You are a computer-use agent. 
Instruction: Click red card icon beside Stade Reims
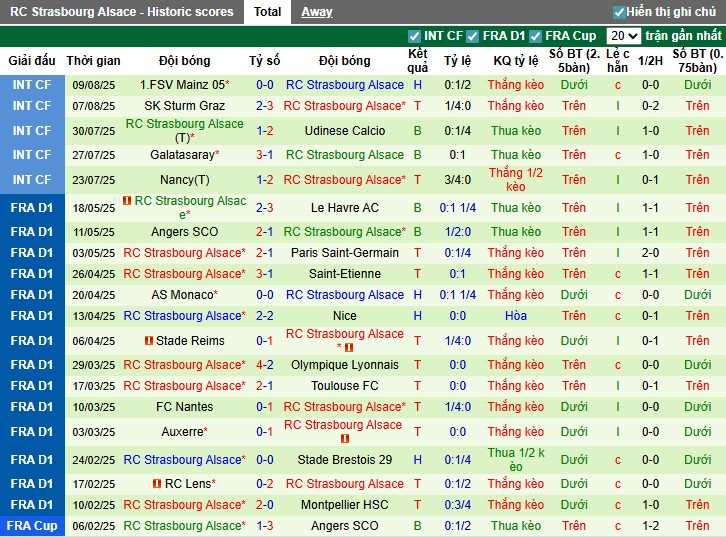[150, 341]
